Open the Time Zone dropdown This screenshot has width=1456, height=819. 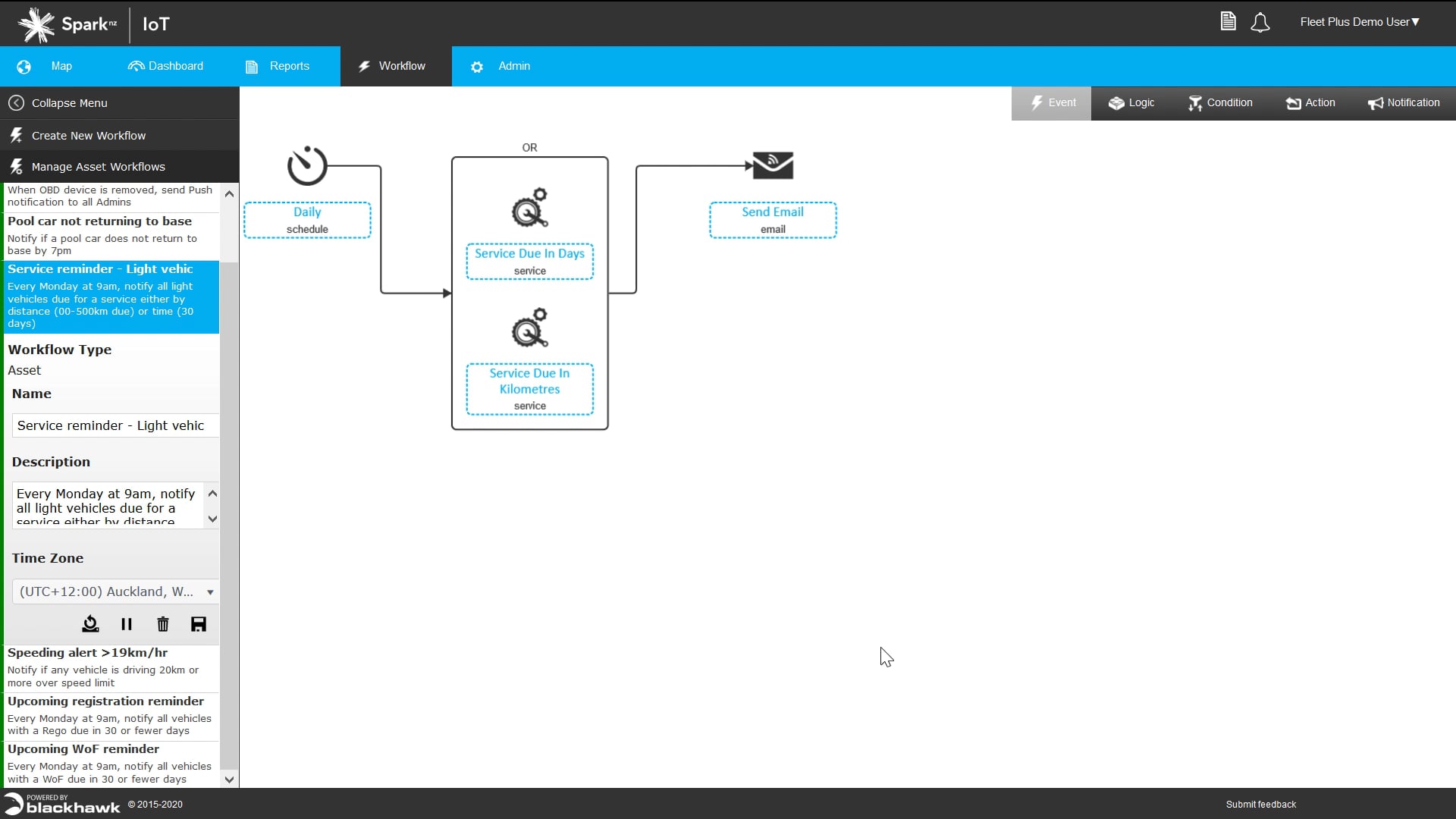[x=116, y=591]
